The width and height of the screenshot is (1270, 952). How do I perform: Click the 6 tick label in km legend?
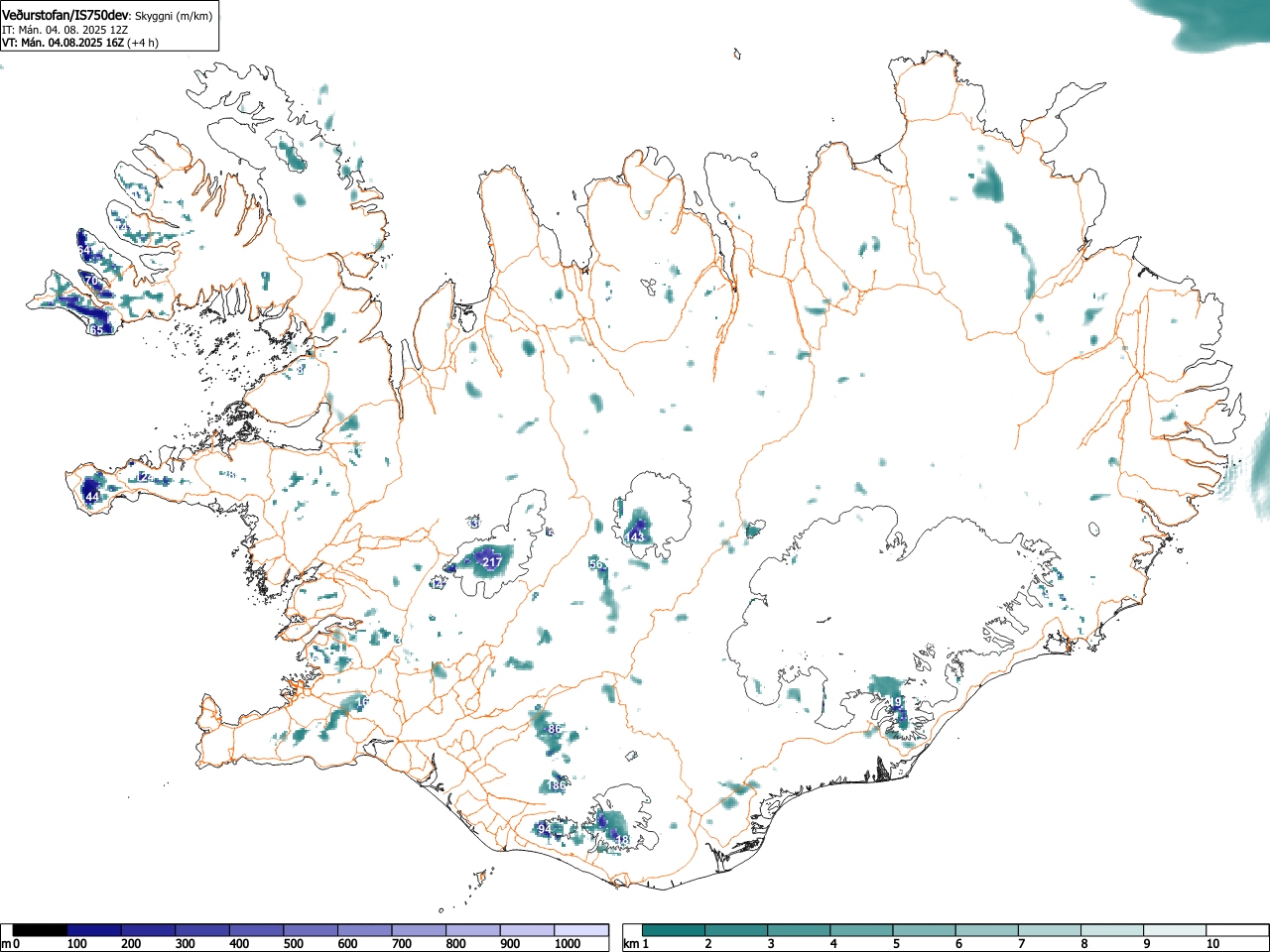(958, 944)
